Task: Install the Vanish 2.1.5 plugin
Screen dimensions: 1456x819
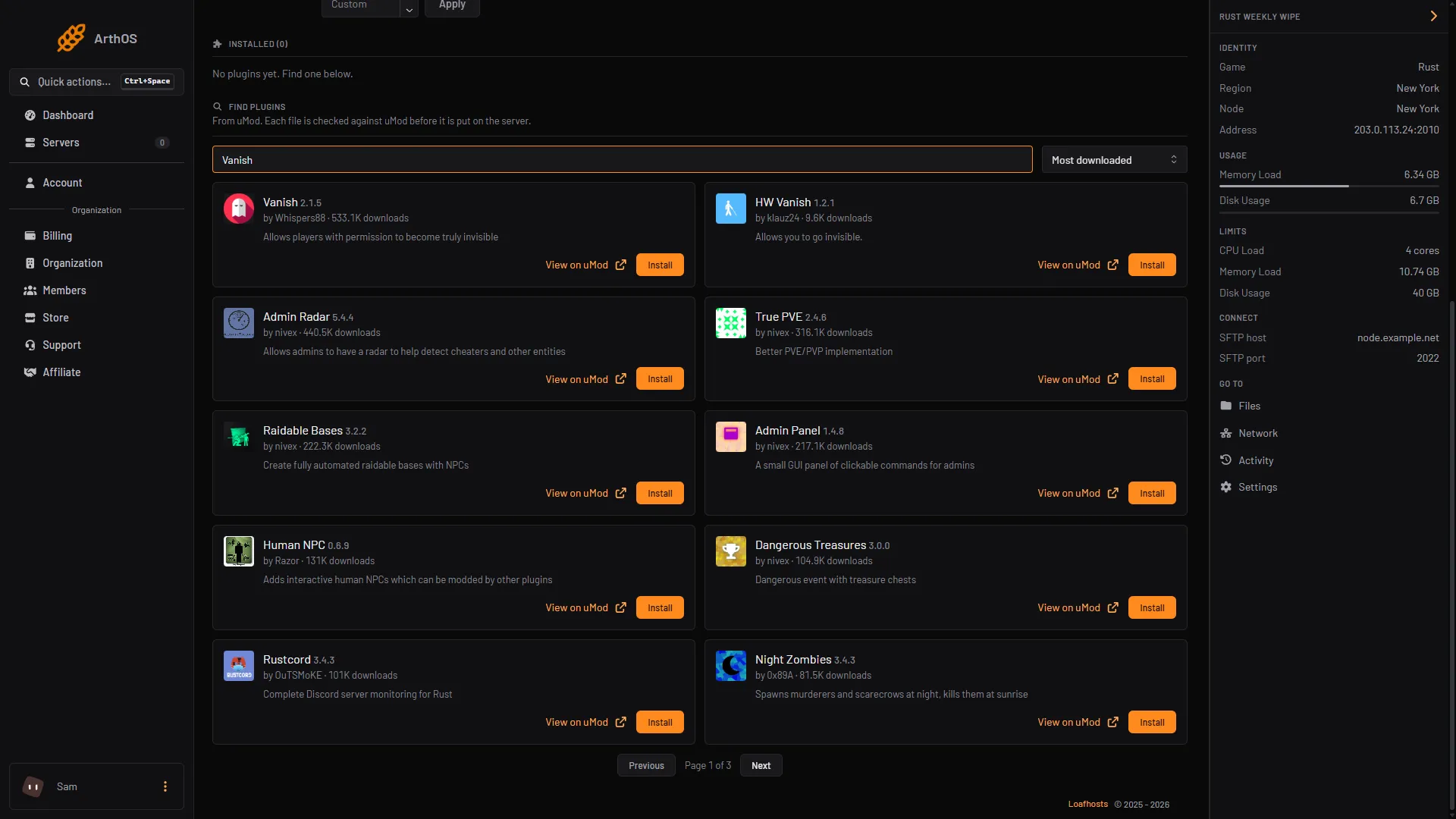Action: point(660,265)
